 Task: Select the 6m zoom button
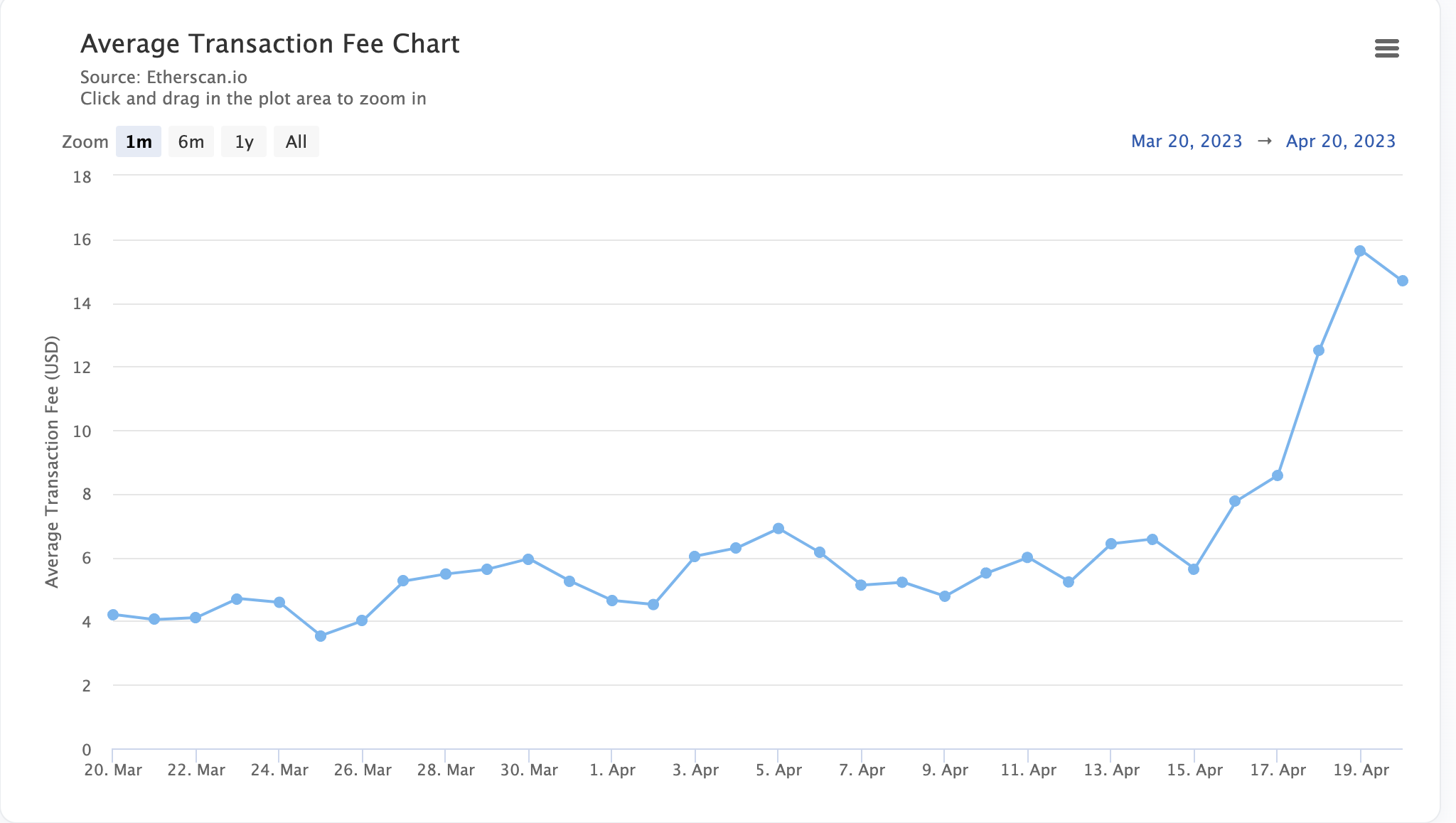pyautogui.click(x=191, y=141)
